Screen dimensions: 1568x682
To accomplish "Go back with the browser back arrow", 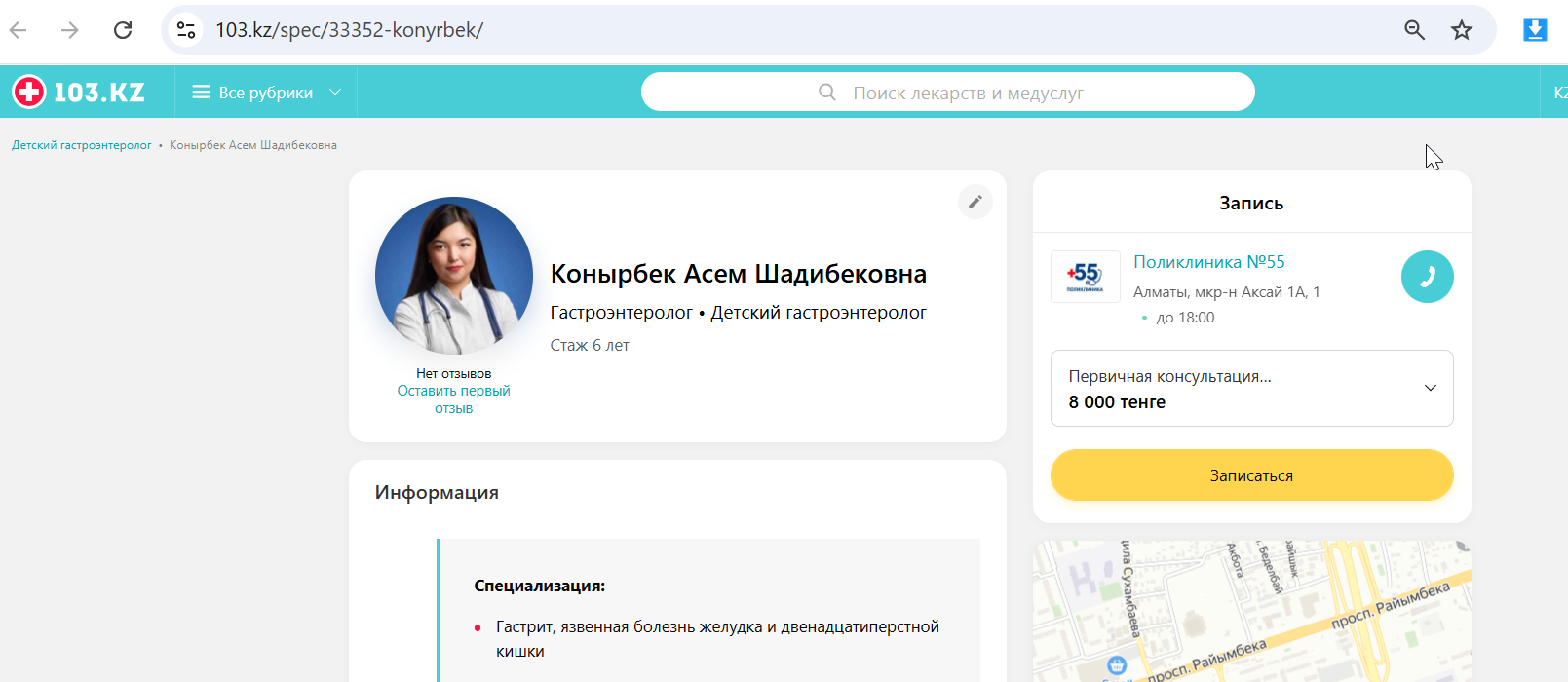I will [19, 30].
